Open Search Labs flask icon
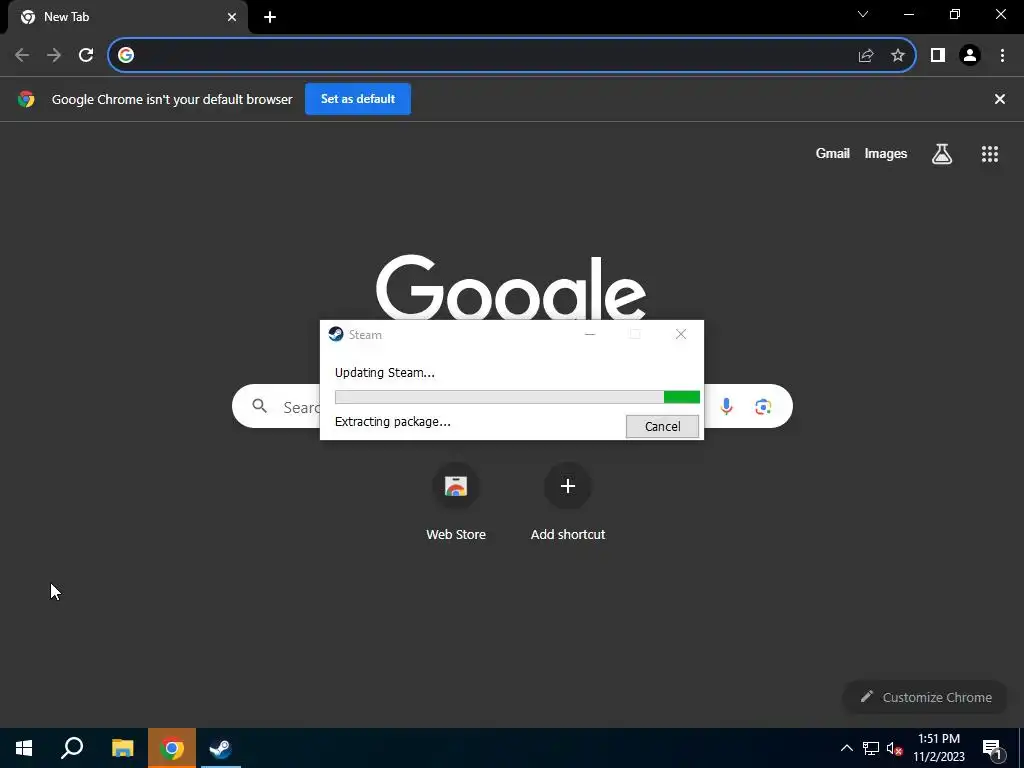Viewport: 1024px width, 768px height. [x=942, y=154]
